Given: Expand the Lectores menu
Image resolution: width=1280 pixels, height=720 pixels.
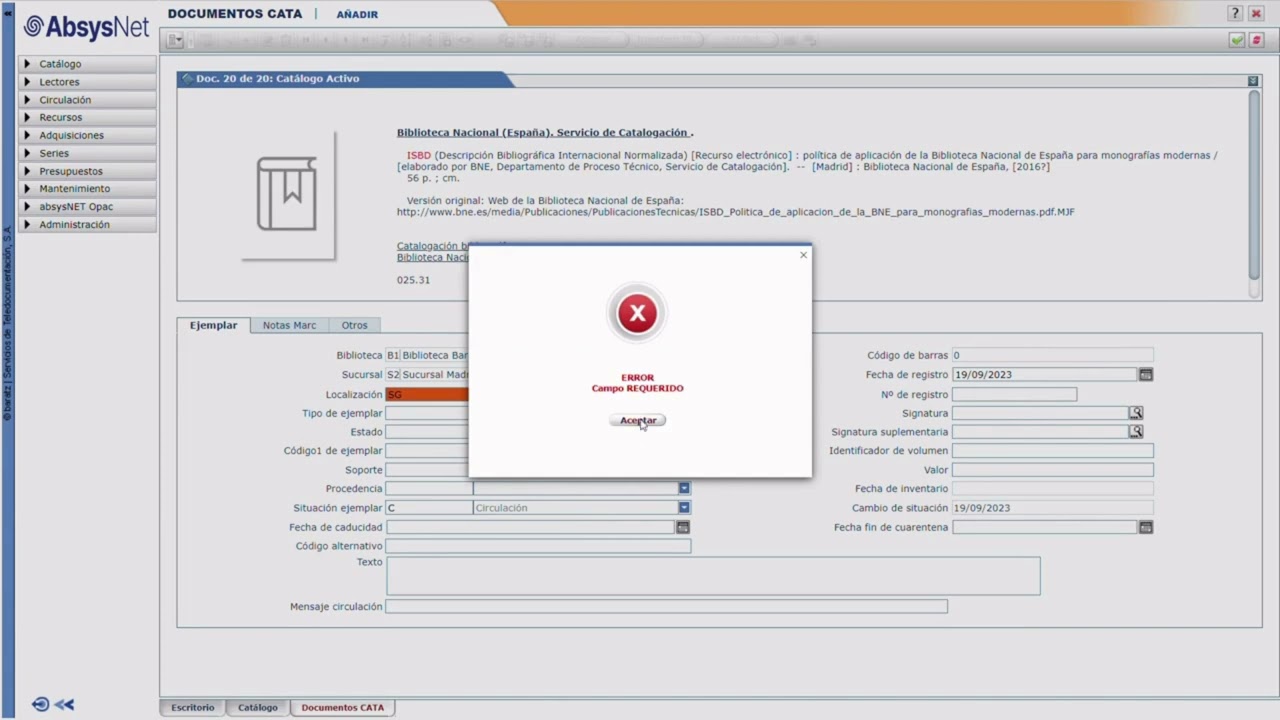Looking at the screenshot, I should 88,82.
